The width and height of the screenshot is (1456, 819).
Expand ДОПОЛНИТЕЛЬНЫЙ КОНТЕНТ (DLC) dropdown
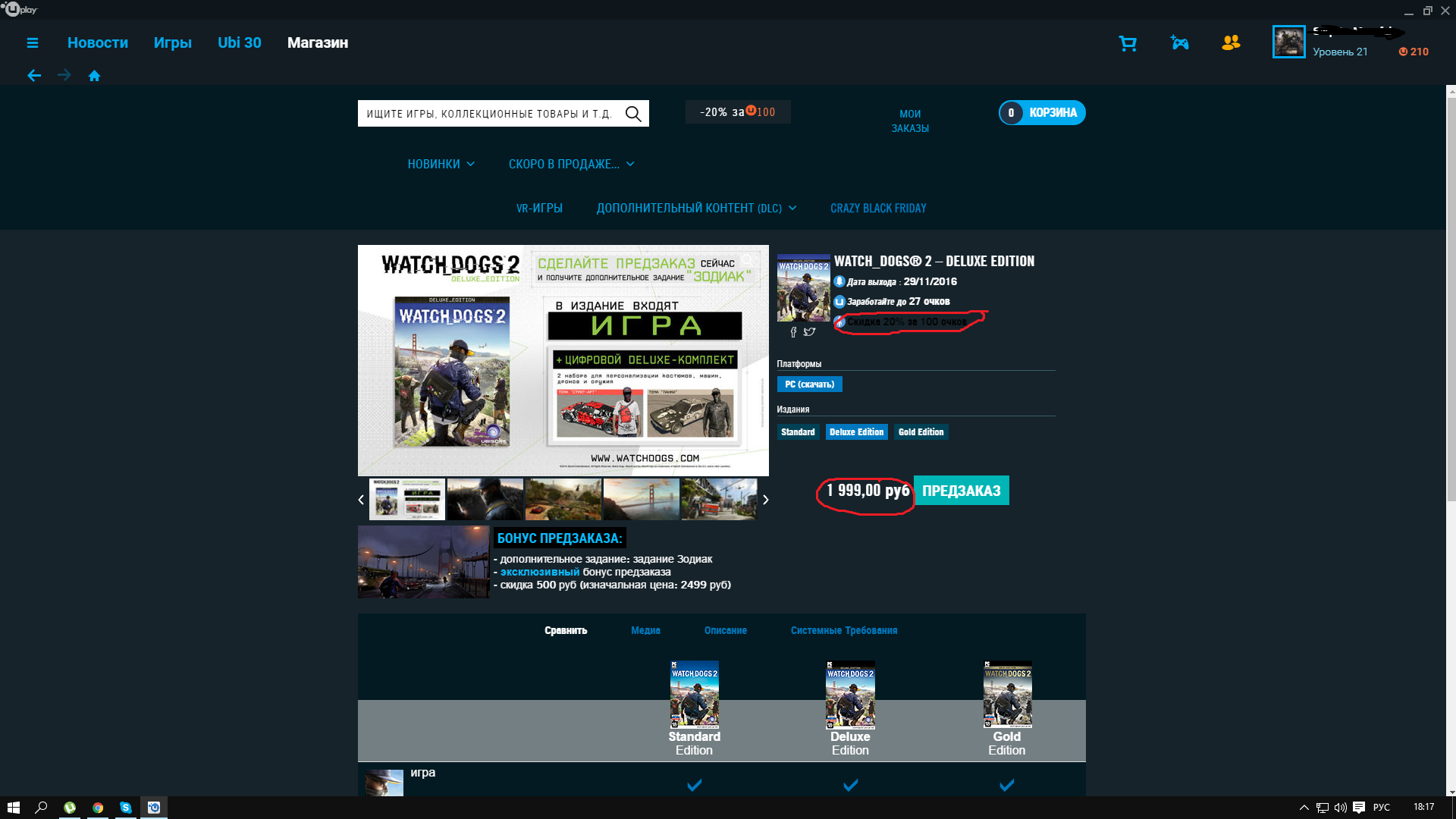coord(697,209)
